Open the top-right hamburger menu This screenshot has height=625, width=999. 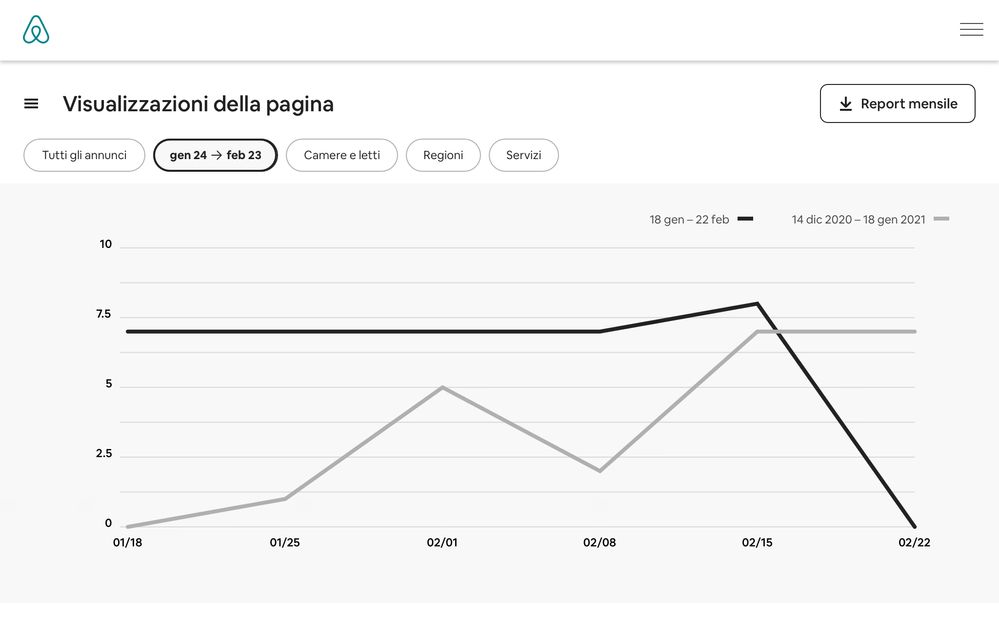click(x=971, y=30)
